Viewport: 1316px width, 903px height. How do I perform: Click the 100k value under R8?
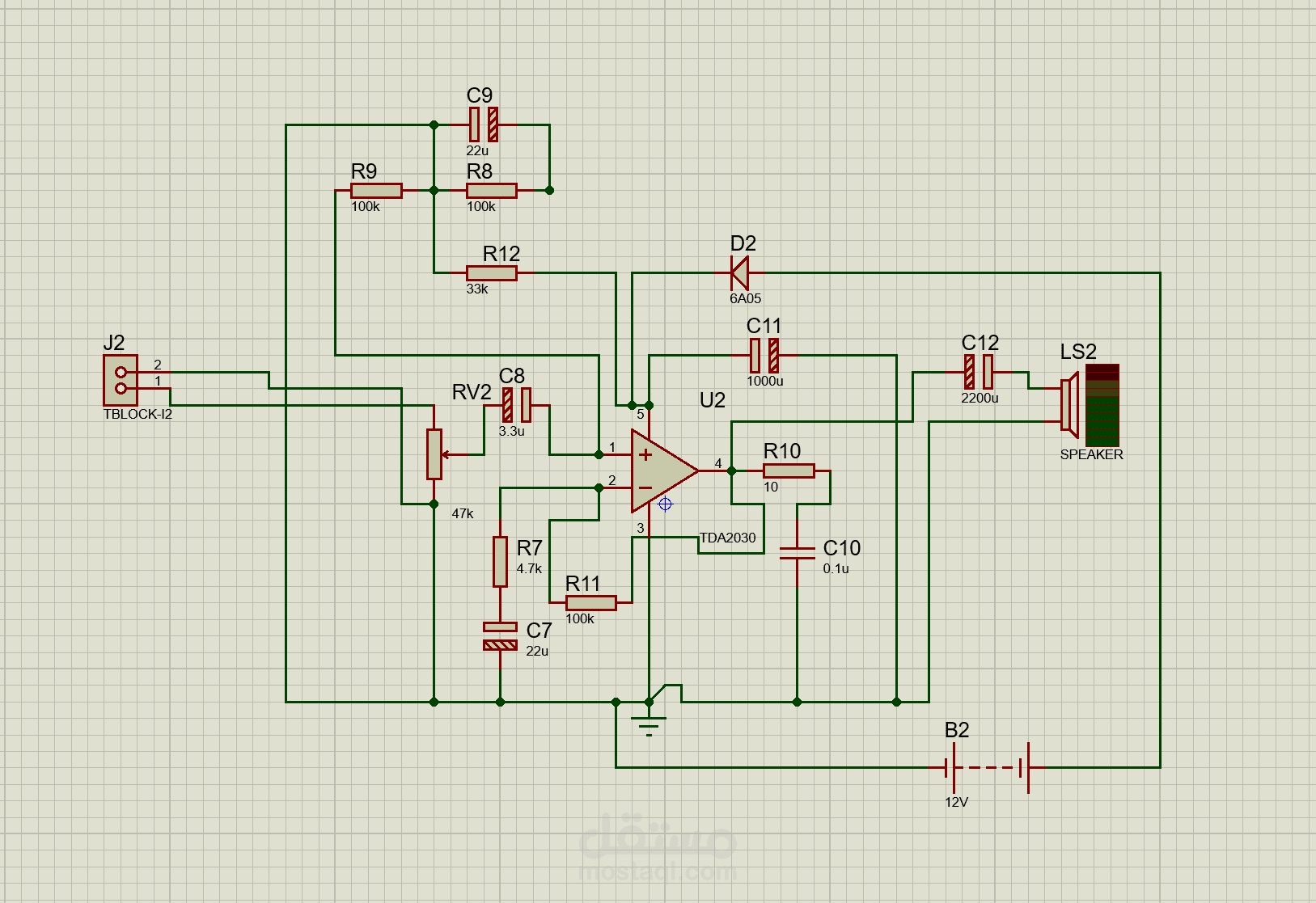tap(481, 206)
